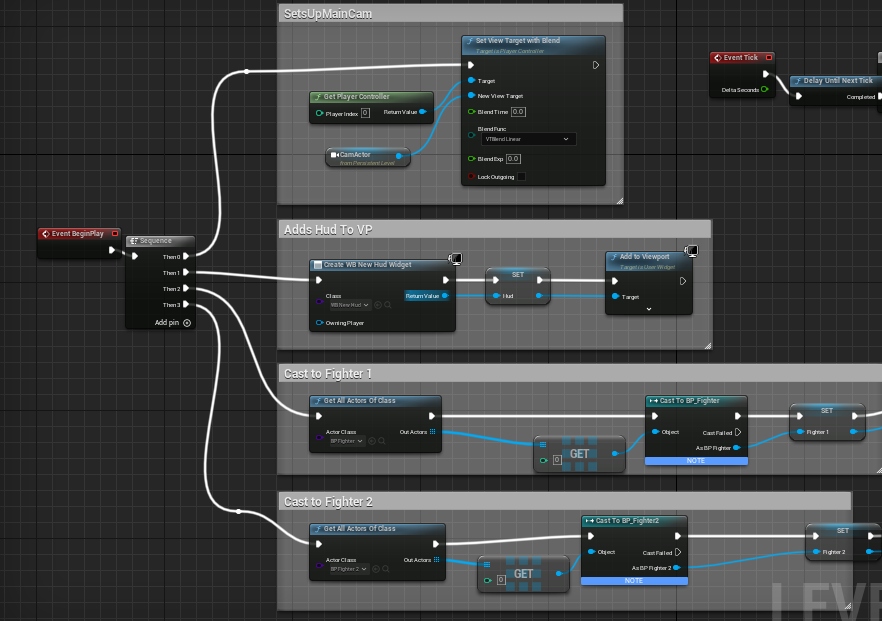Click the Cast to Fighter 1 comment header
Image resolution: width=882 pixels, height=621 pixels.
click(580, 374)
